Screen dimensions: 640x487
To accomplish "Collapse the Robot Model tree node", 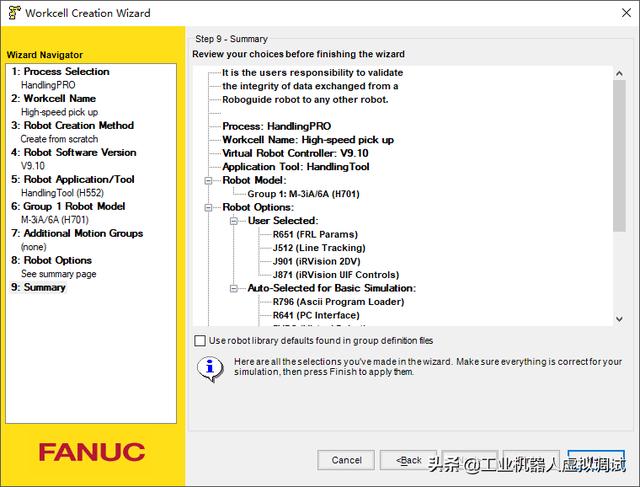I will pyautogui.click(x=208, y=180).
